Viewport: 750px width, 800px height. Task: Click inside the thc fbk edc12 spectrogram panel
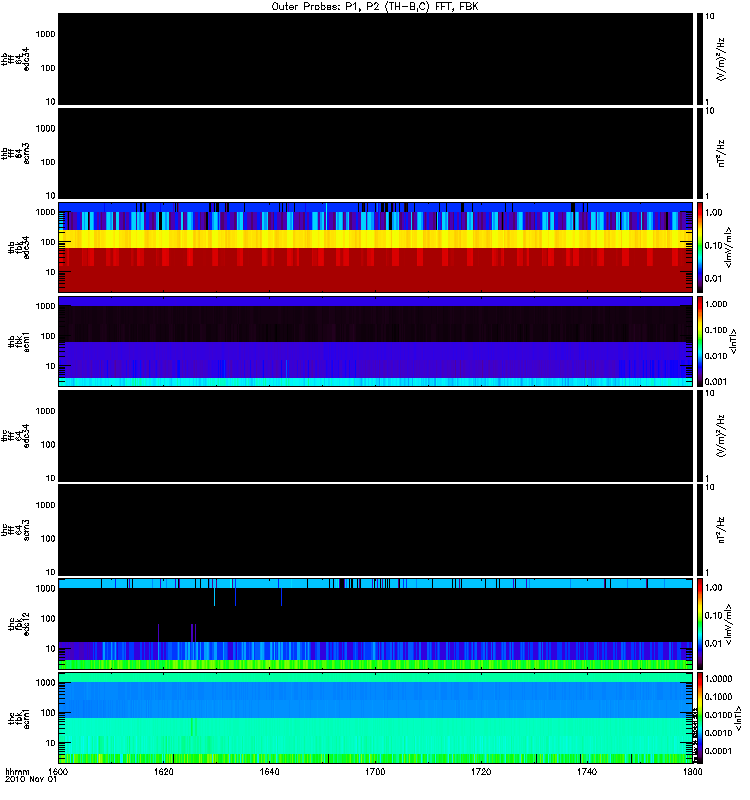click(x=375, y=624)
